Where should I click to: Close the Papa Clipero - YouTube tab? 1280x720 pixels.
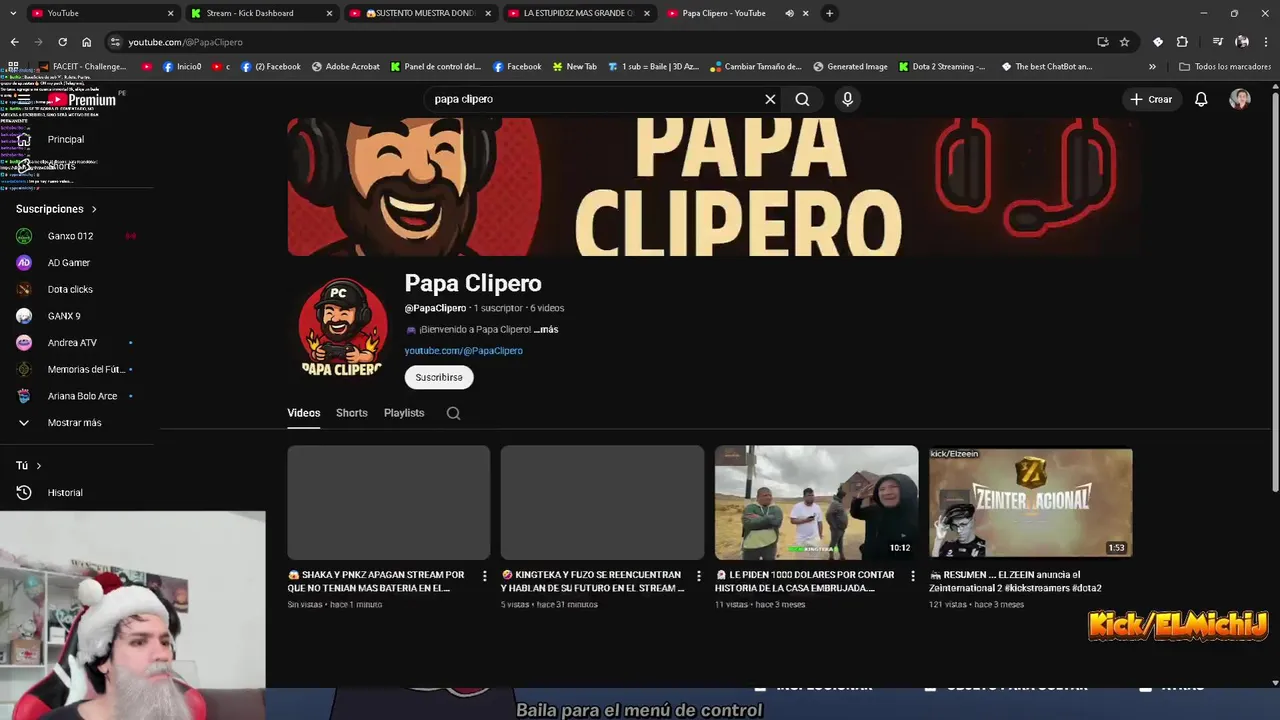click(805, 13)
